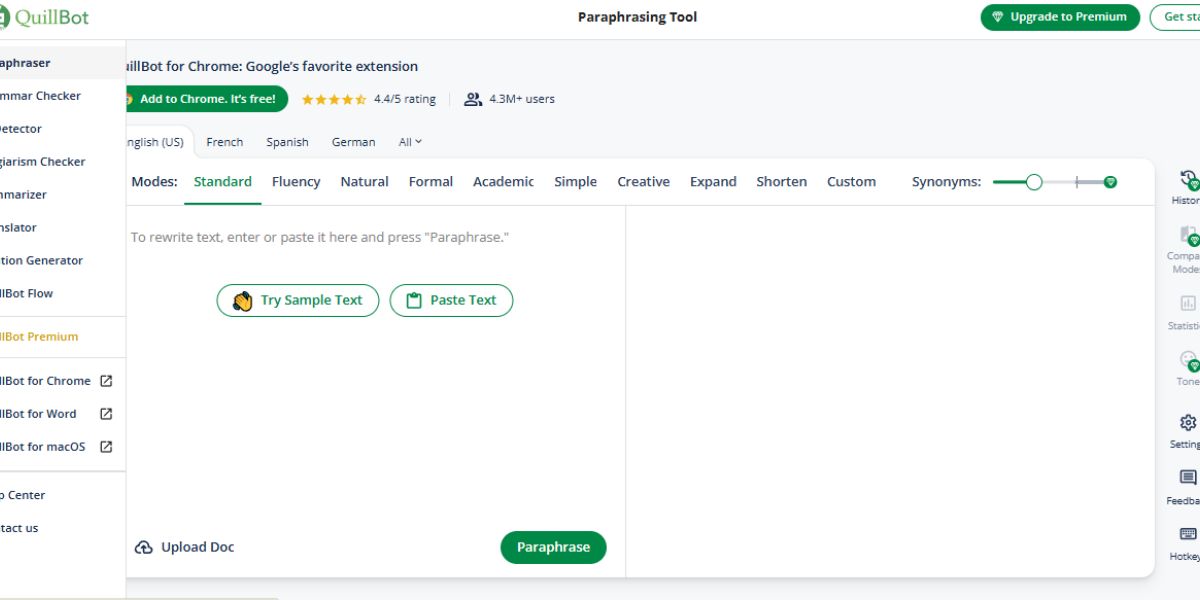The height and width of the screenshot is (600, 1200).
Task: Click Upgrade to Premium button
Action: (1060, 17)
